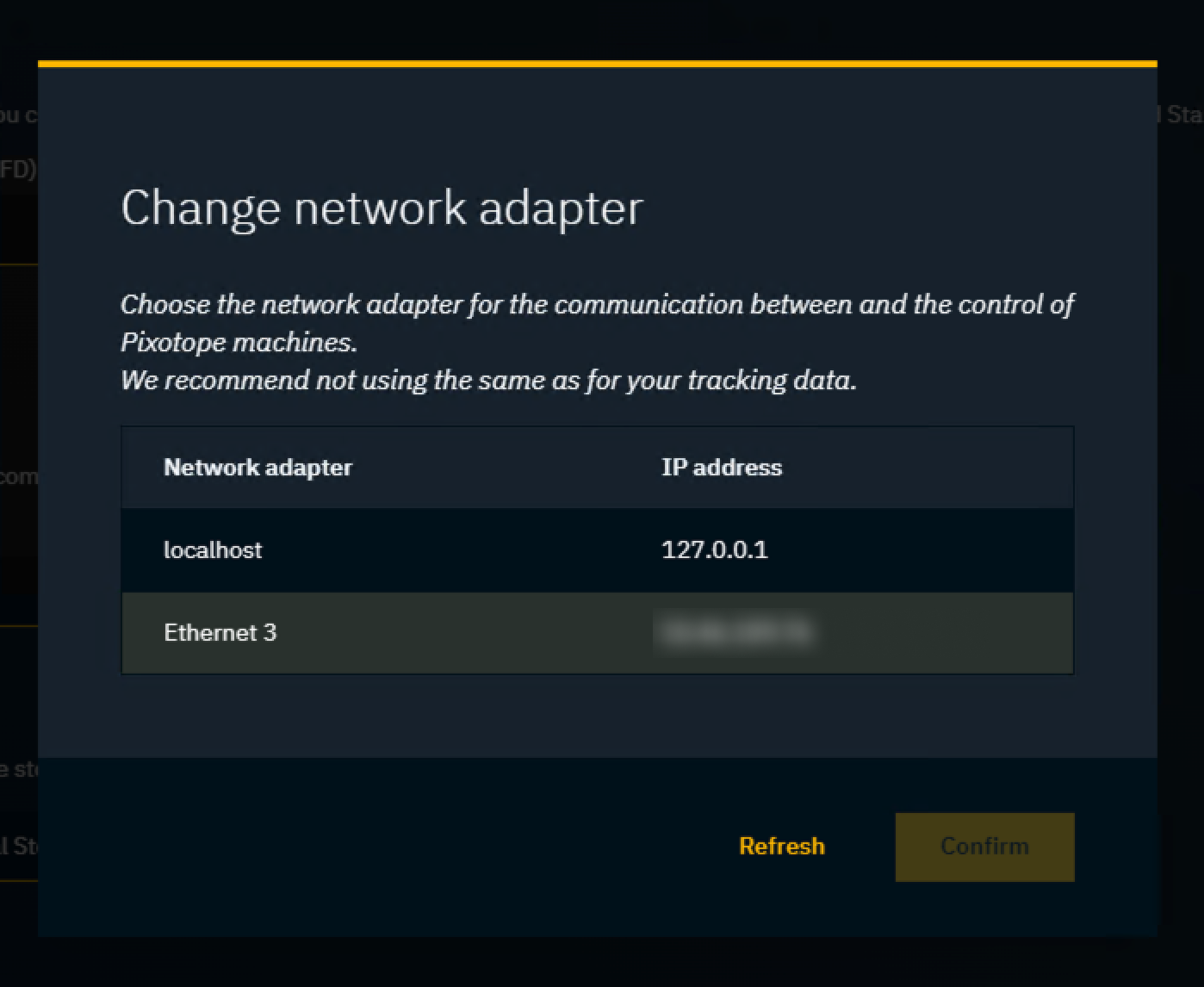Click the Ethernet 3 adapter name label
The height and width of the screenshot is (987, 1204).
220,633
